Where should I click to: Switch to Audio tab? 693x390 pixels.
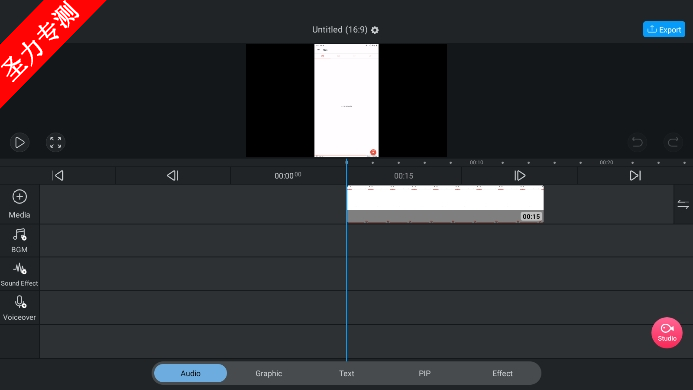[x=190, y=373]
